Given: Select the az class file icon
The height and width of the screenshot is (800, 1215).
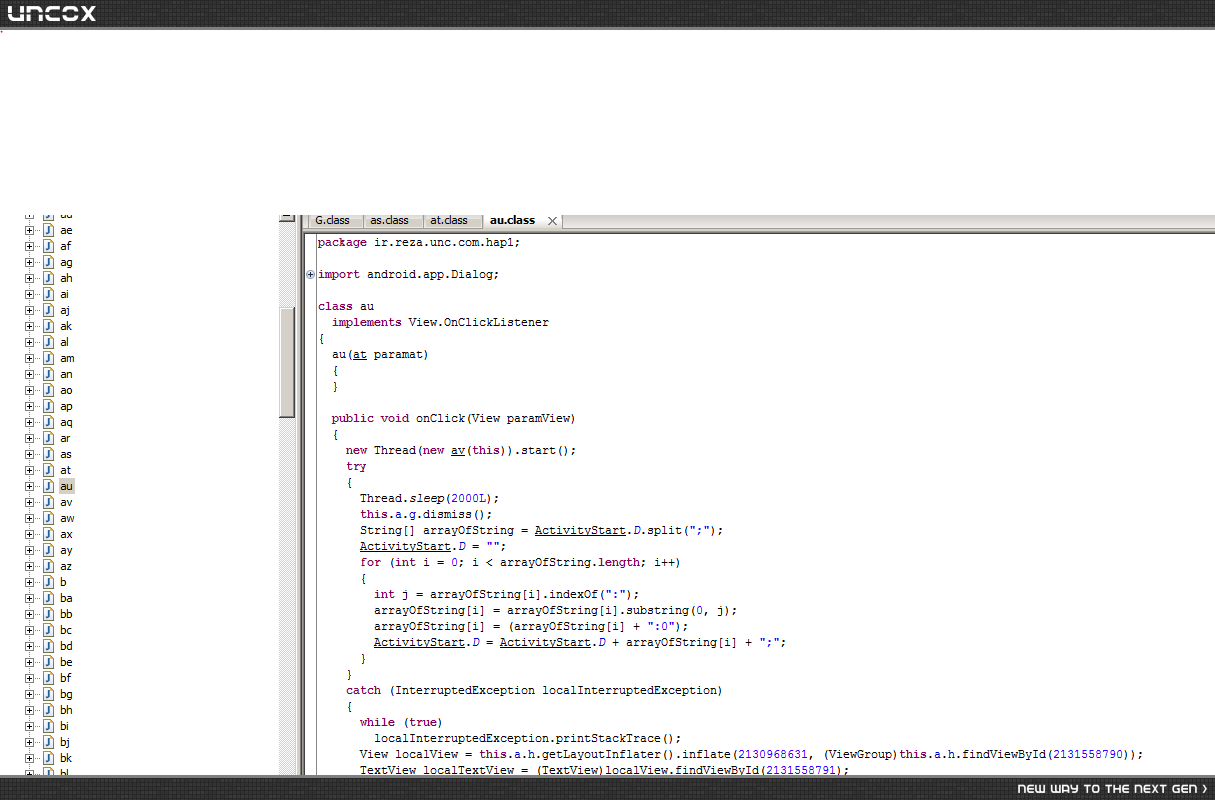Looking at the screenshot, I should pyautogui.click(x=47, y=566).
